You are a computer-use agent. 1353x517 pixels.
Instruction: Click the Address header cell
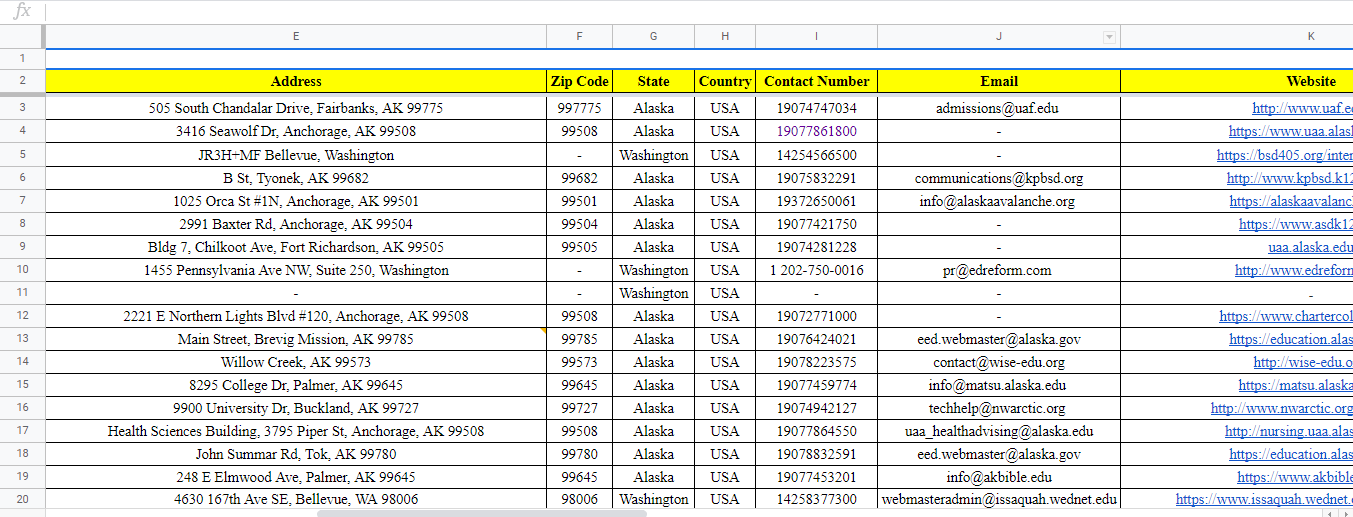(x=296, y=81)
